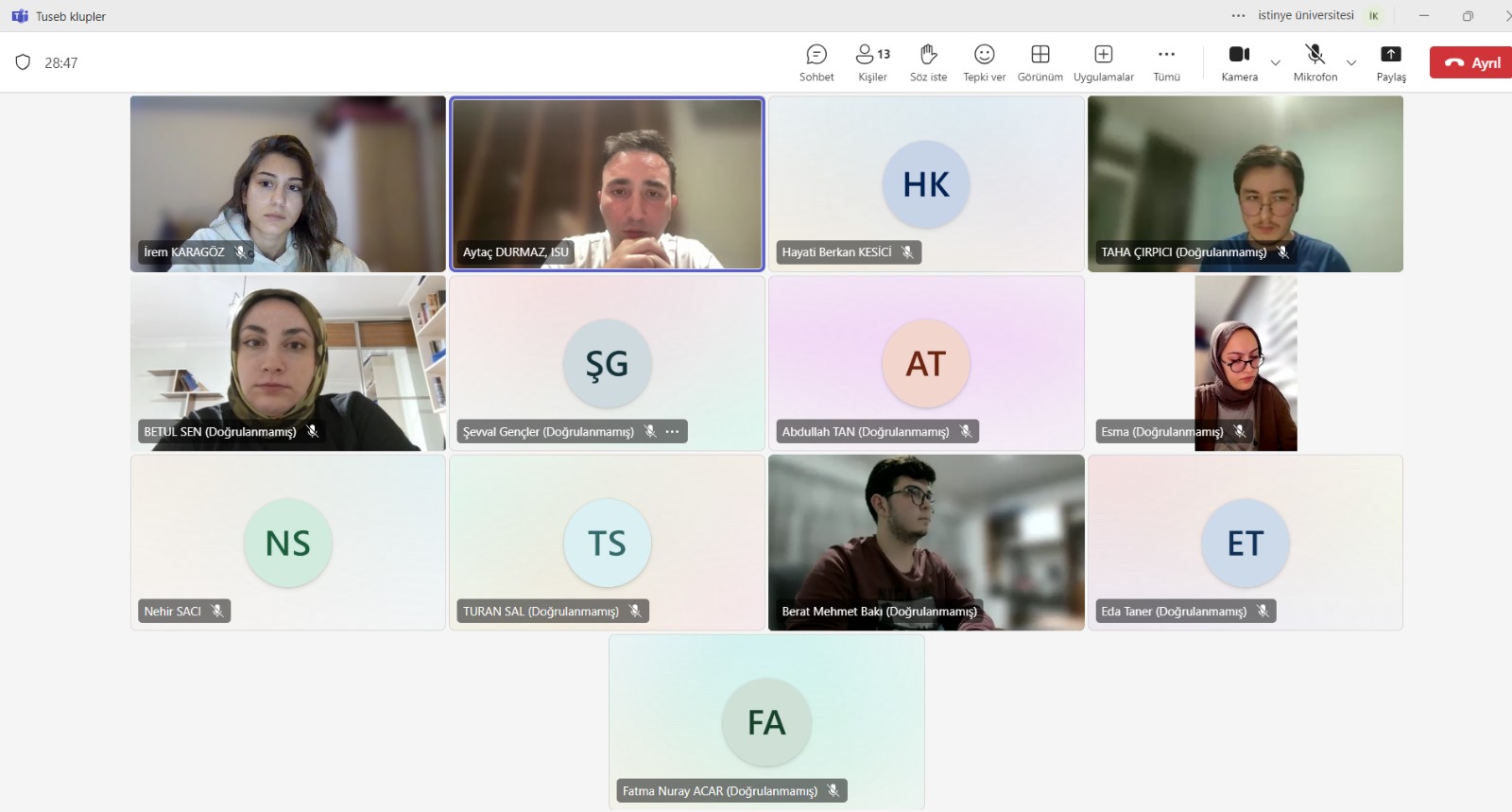Leave the meeting with Ayrıl button
1512x812 pixels.
click(x=1472, y=62)
